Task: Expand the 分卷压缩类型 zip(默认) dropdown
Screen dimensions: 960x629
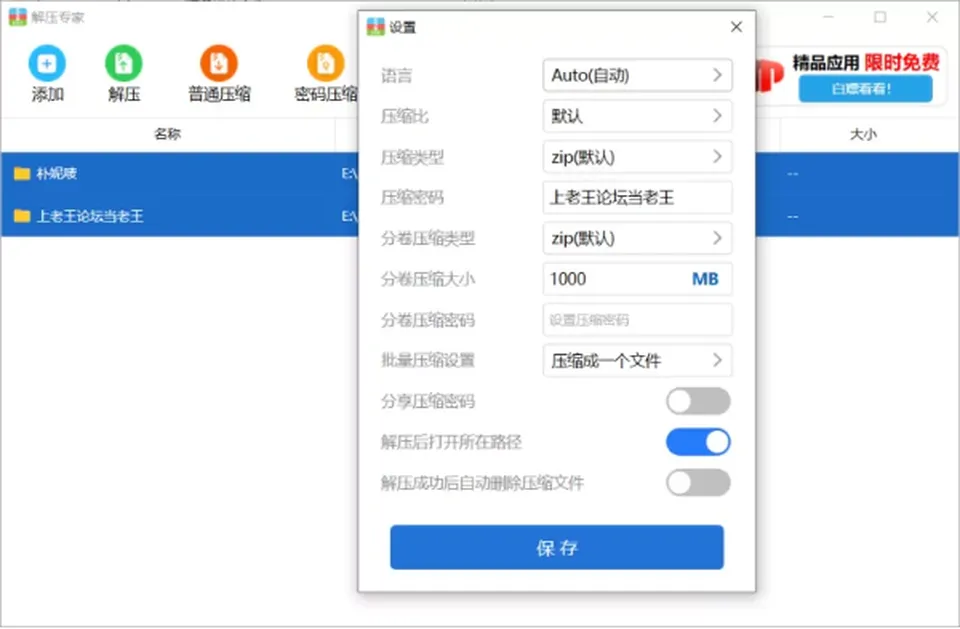Action: click(x=637, y=238)
